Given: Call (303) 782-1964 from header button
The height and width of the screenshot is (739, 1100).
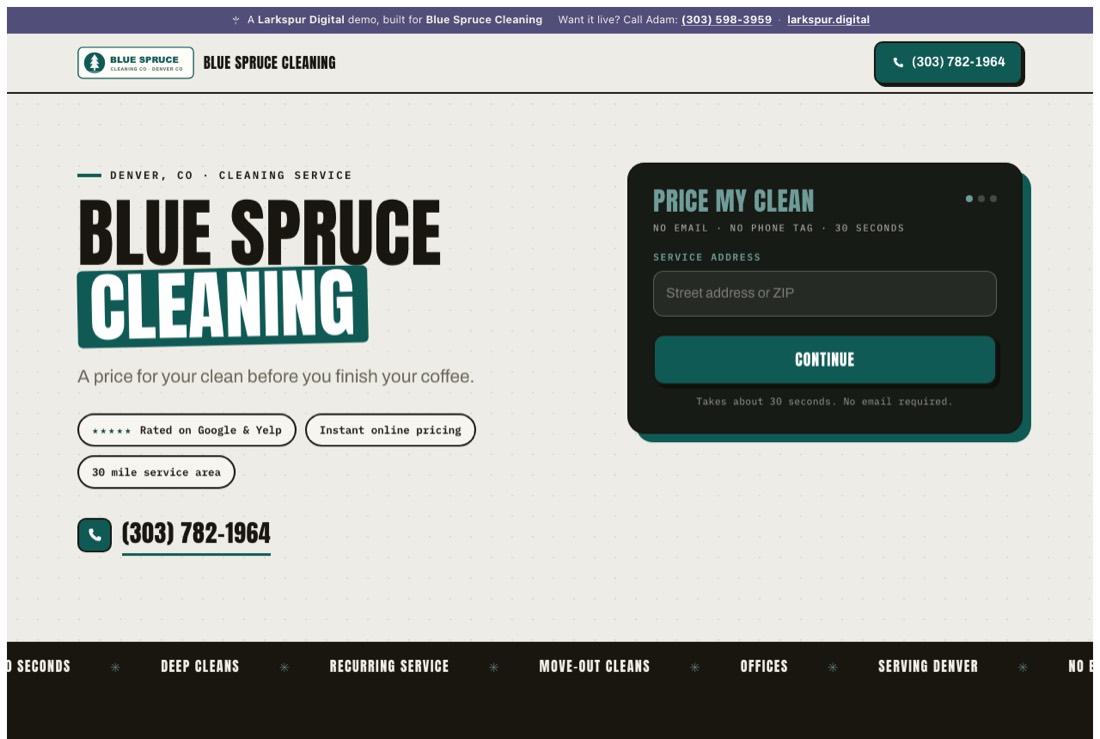Looking at the screenshot, I should (x=949, y=62).
